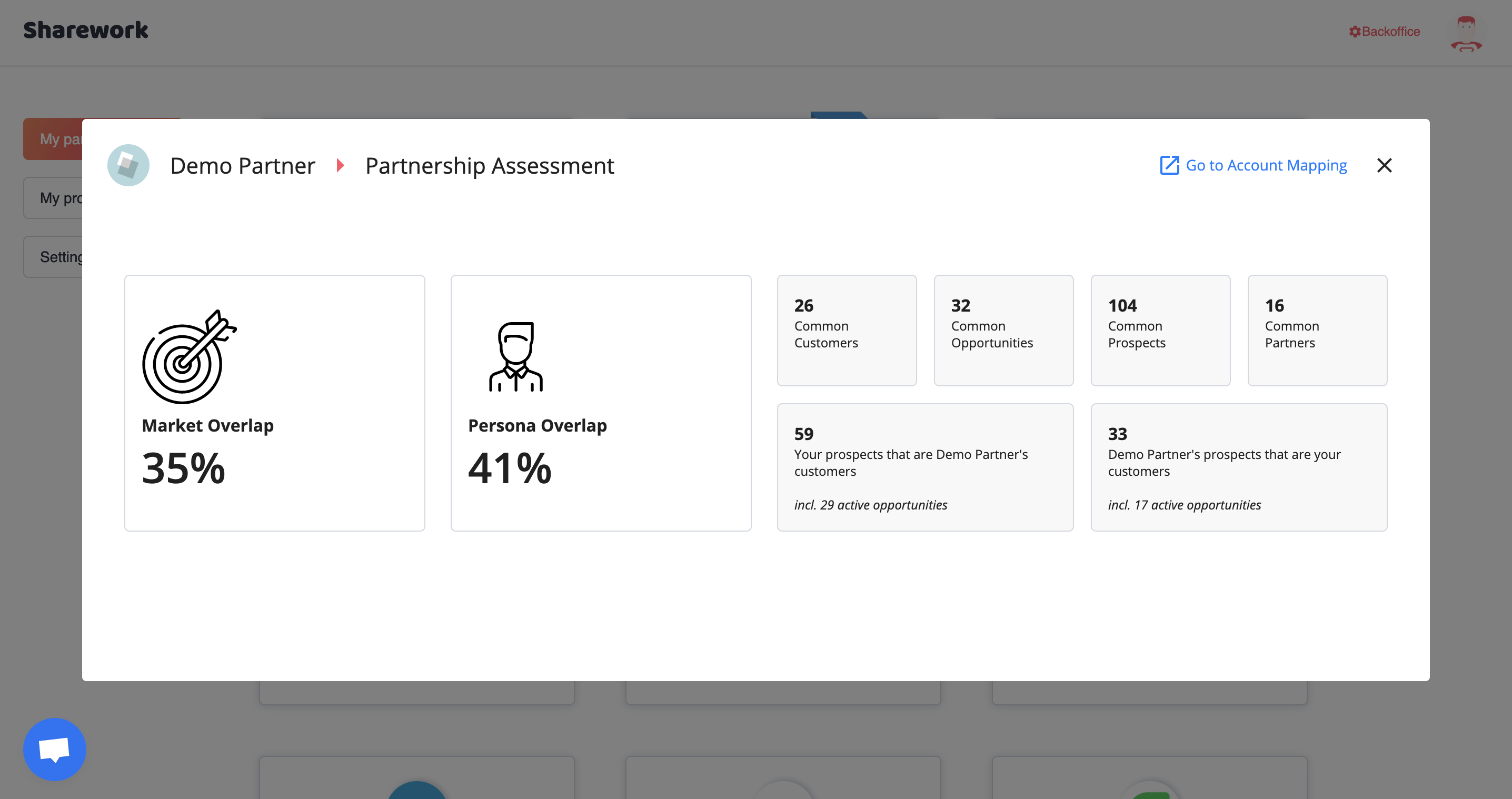Open the chat support bubble

point(55,749)
